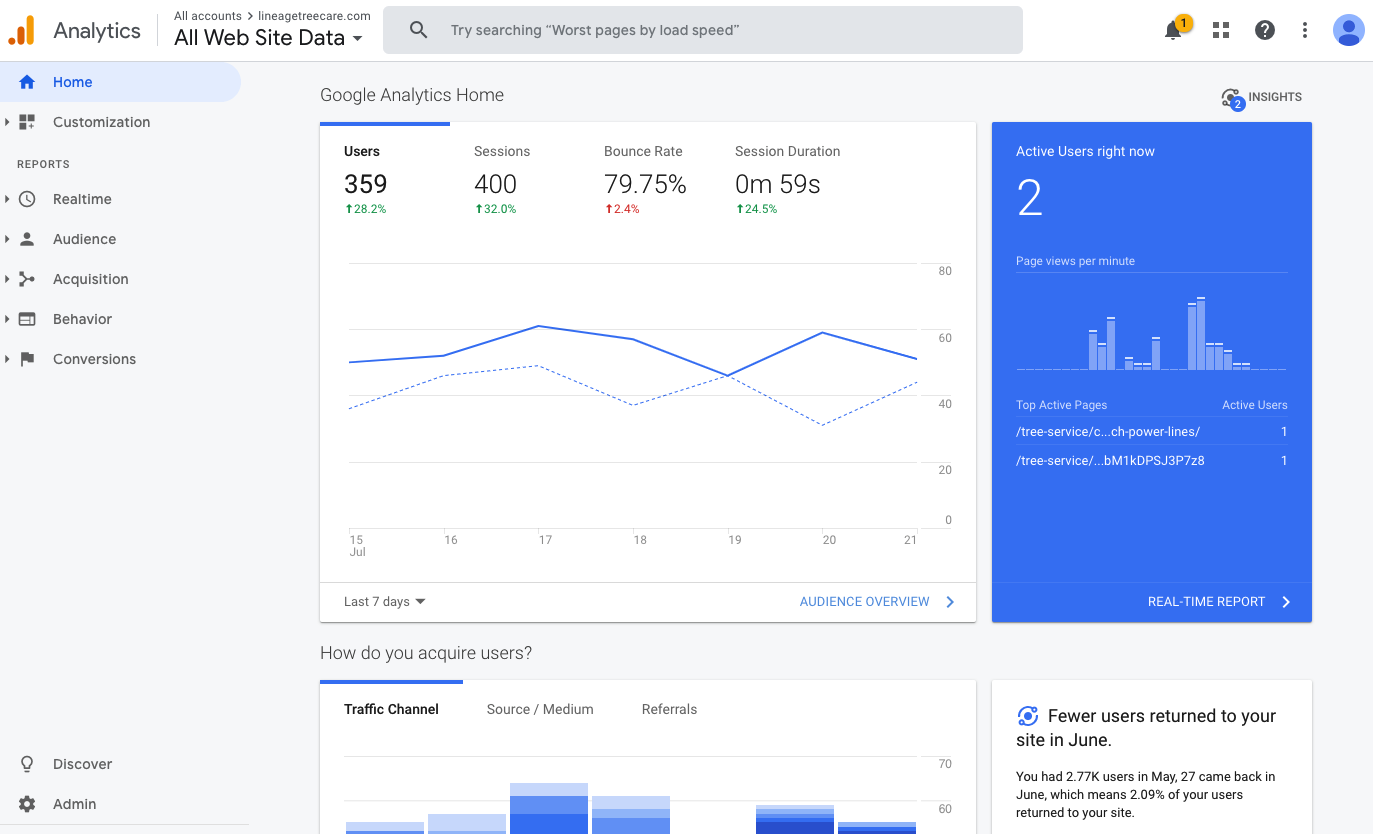1373x834 pixels.
Task: Expand the Acquisition reports arrow
Action: 7,279
